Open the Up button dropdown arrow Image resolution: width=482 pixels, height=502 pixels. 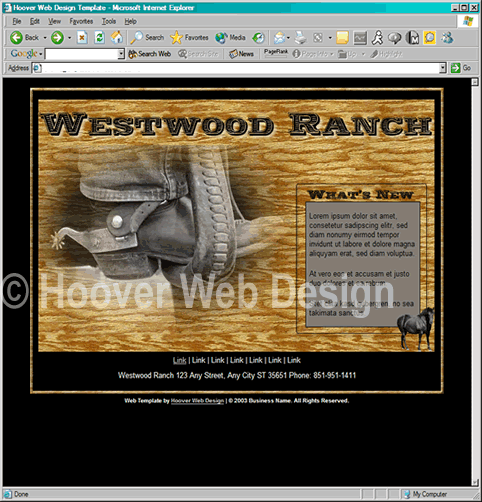click(x=363, y=54)
